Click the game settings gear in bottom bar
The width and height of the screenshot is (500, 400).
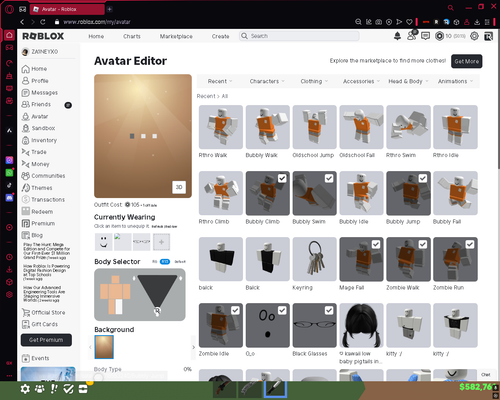[25, 389]
